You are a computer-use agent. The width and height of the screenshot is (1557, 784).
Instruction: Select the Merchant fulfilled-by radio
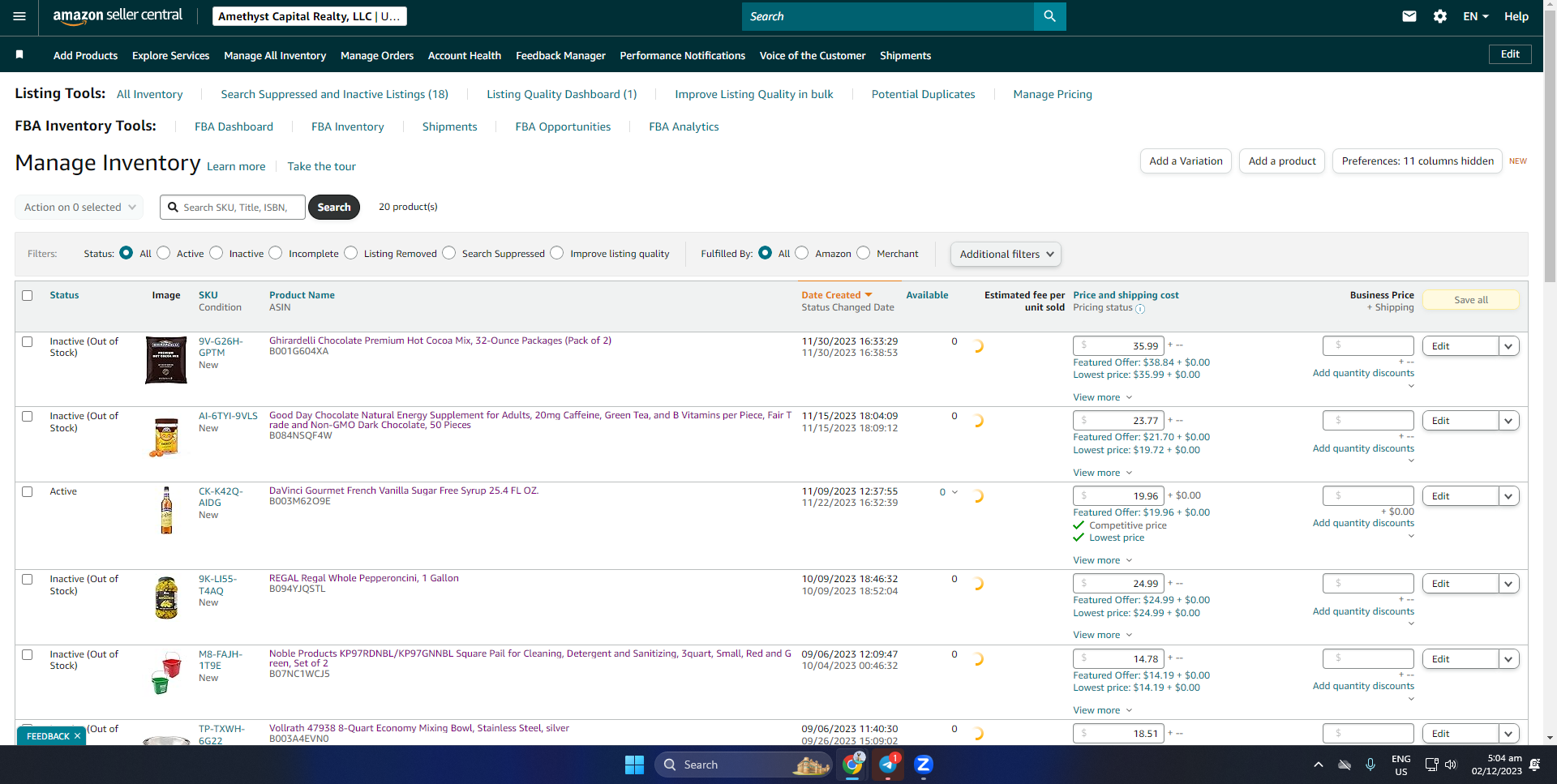pos(864,253)
